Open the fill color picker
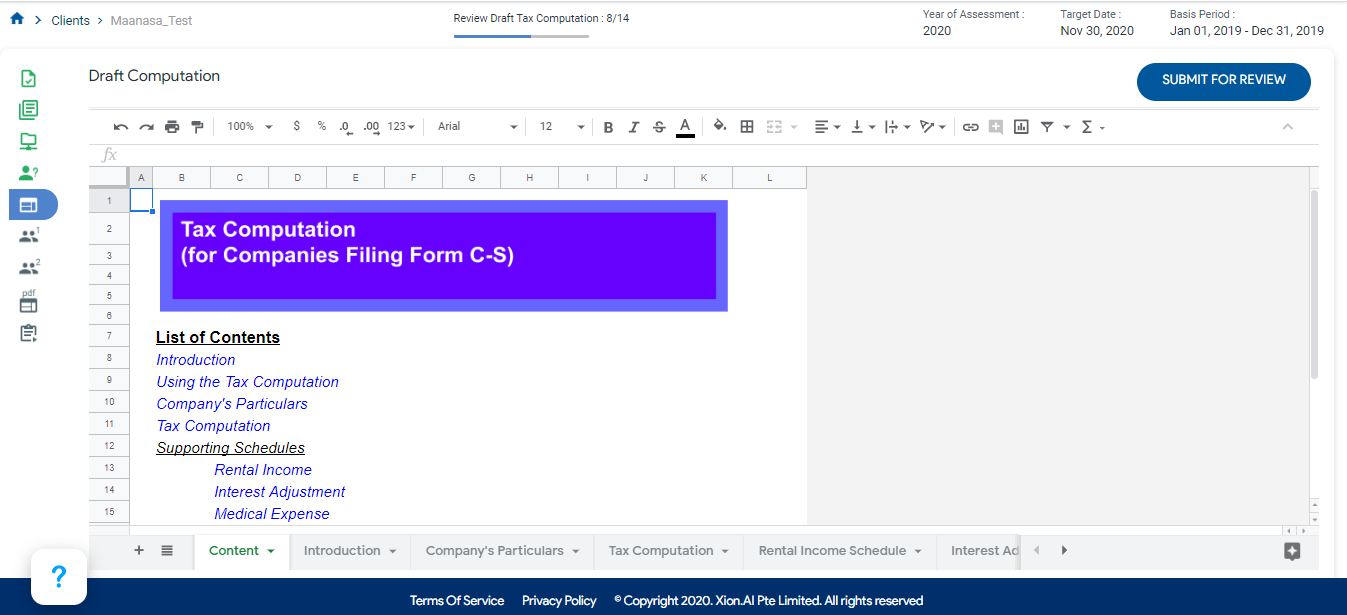The height and width of the screenshot is (615, 1347). pos(719,127)
